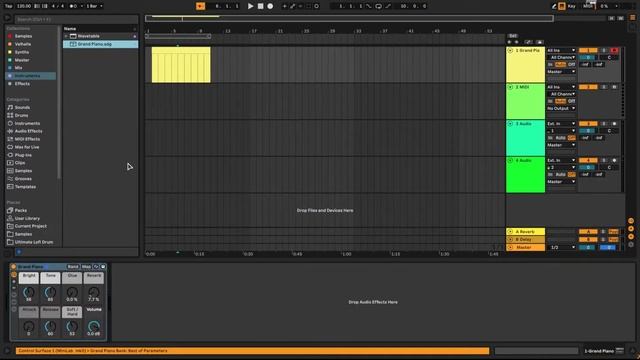
Task: Toggle the metronome button
Action: coord(73,6)
